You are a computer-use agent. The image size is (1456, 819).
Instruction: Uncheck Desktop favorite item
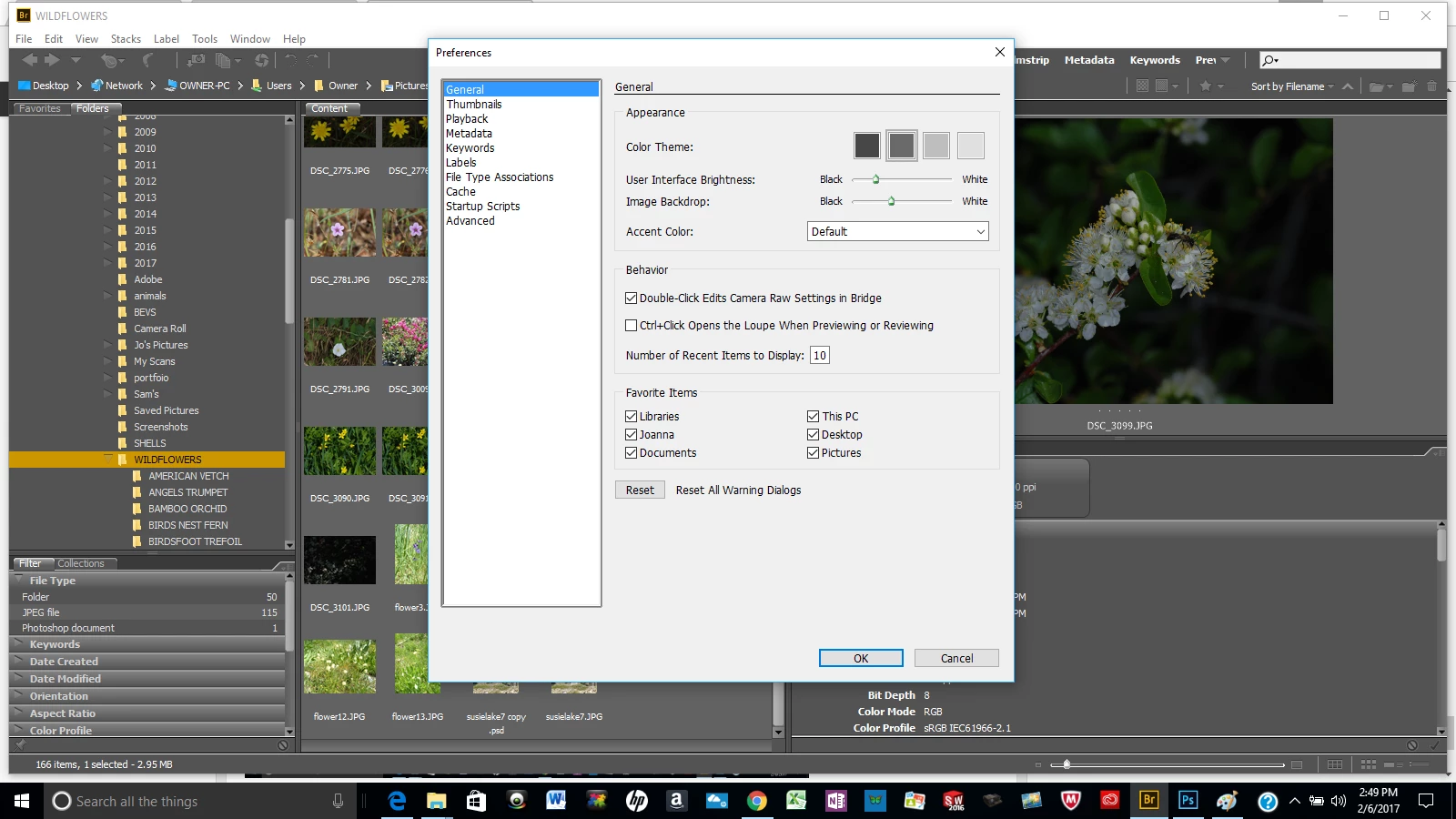coord(813,434)
